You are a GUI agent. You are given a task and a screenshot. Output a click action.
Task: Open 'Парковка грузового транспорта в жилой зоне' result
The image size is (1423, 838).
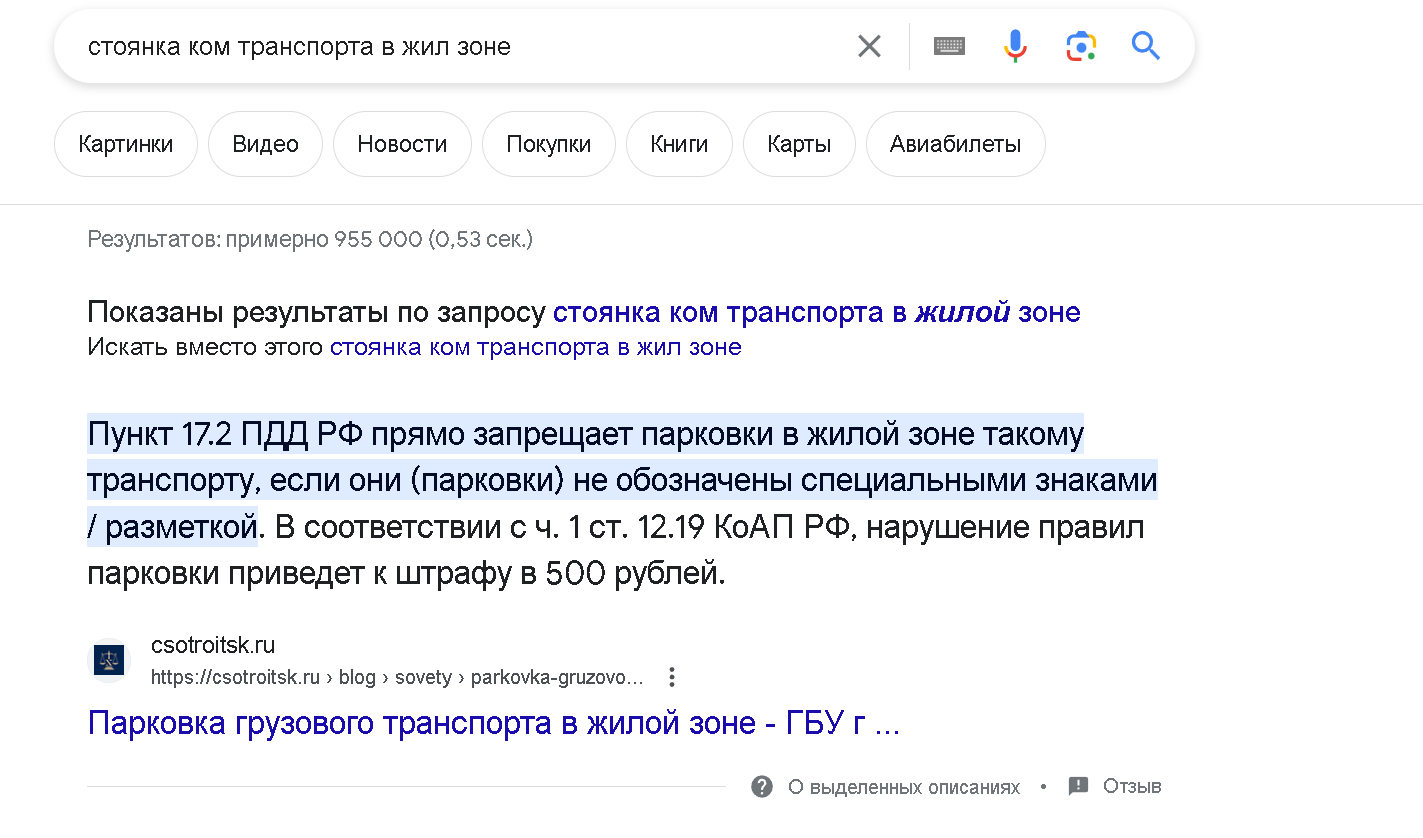[x=494, y=722]
